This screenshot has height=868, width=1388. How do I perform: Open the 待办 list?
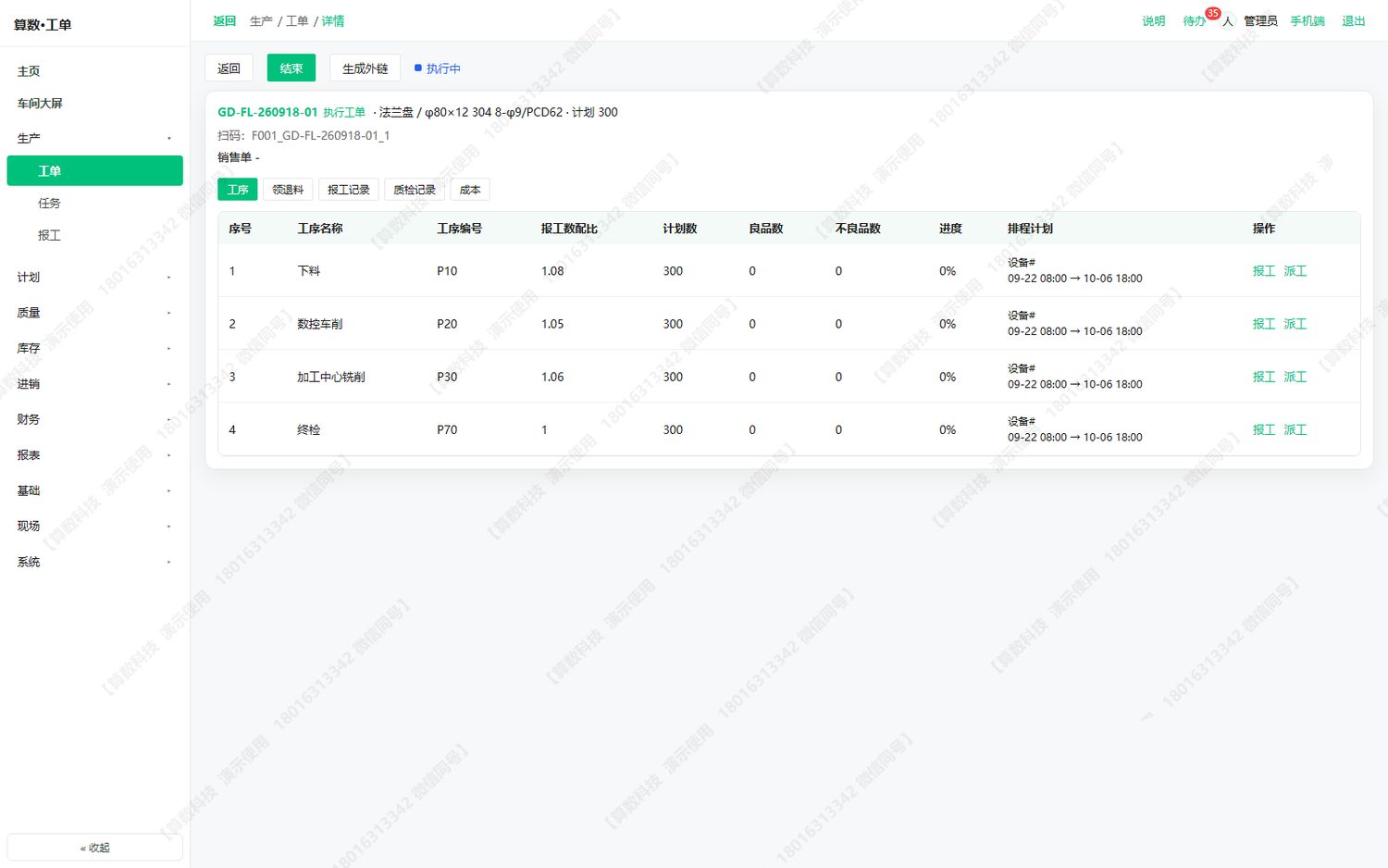point(1195,21)
